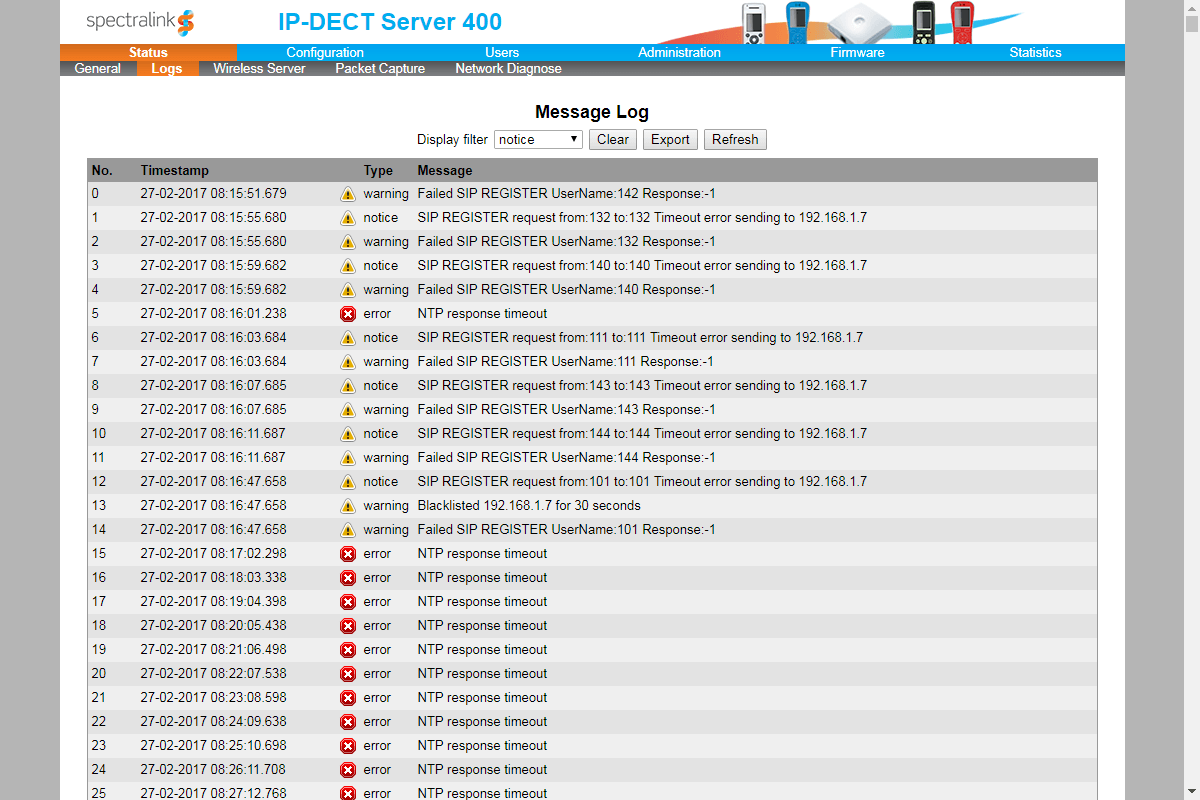Click red error icon in log row 24

pos(348,770)
